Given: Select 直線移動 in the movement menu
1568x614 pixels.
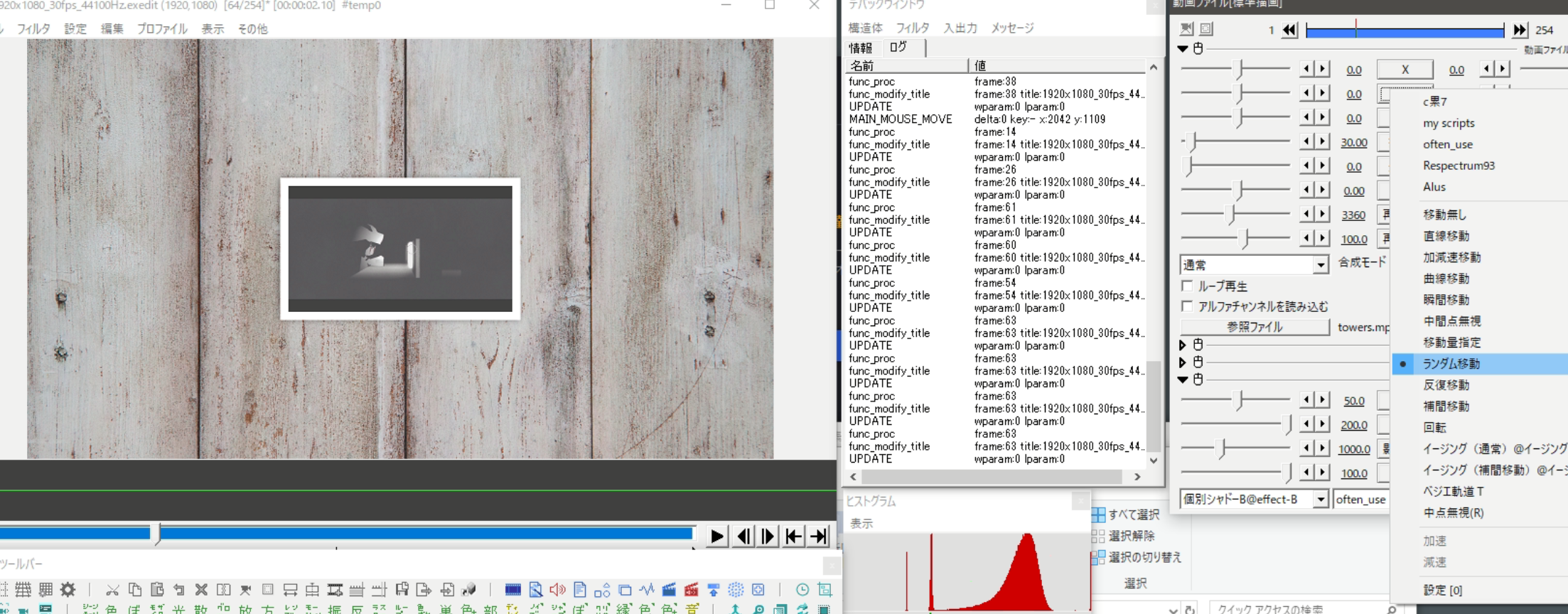Looking at the screenshot, I should click(1446, 236).
